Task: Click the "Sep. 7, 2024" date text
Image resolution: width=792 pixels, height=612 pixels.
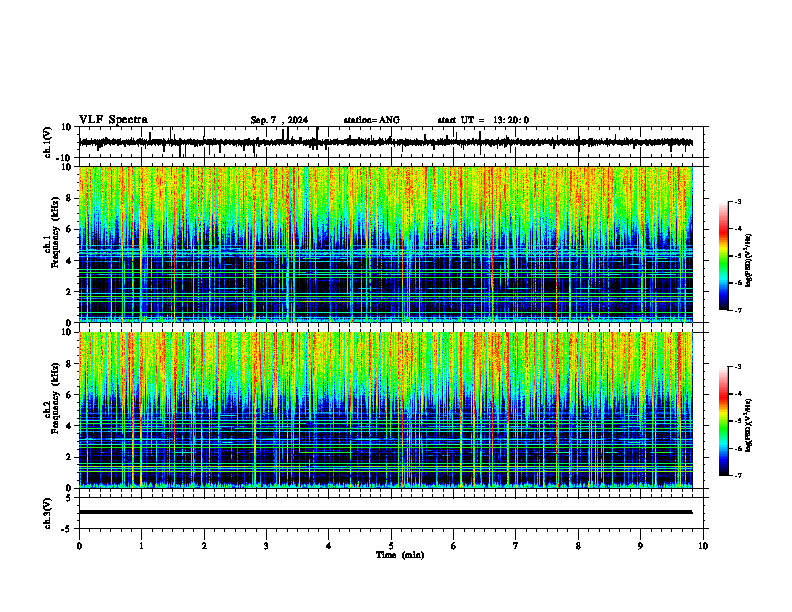Action: click(x=279, y=120)
